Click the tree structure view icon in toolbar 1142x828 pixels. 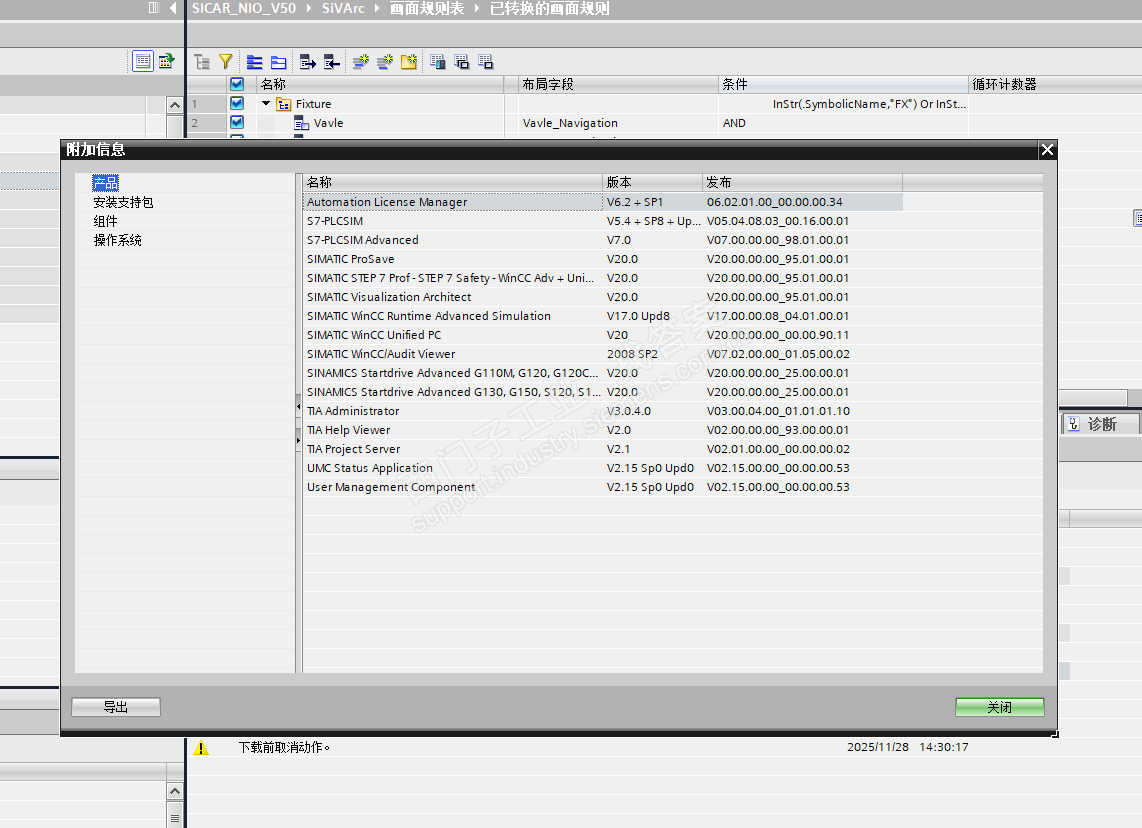[202, 62]
